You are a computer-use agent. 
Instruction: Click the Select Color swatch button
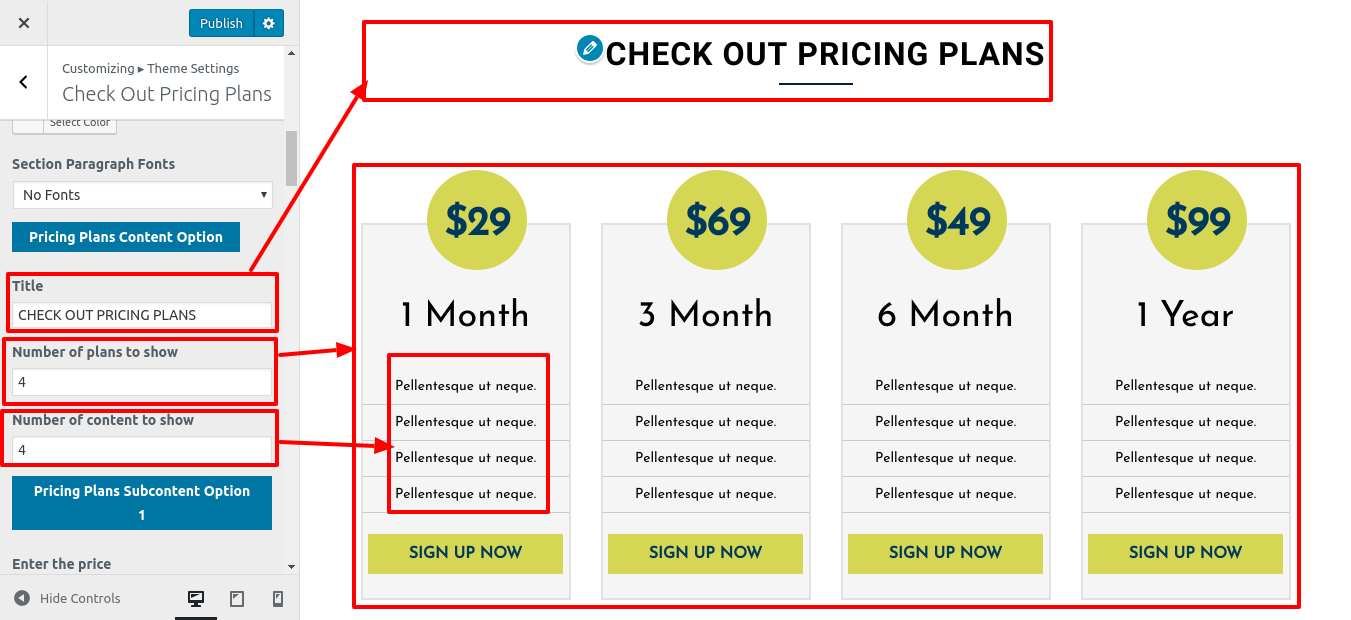[28, 123]
